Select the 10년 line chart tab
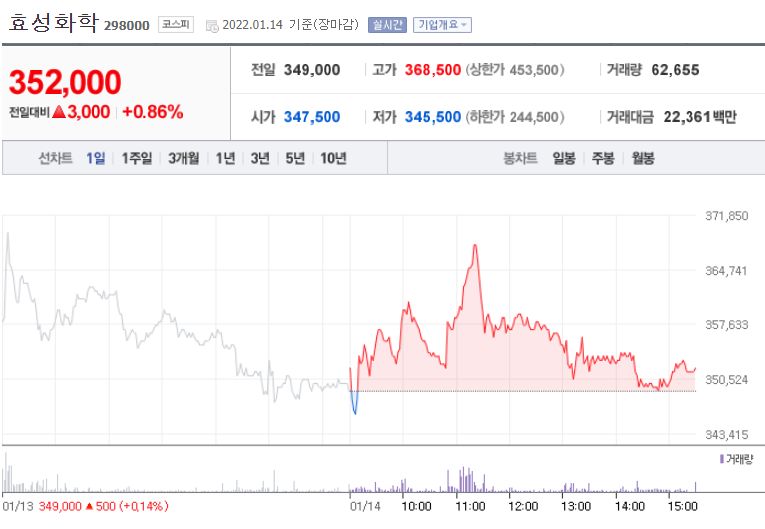 click(333, 158)
